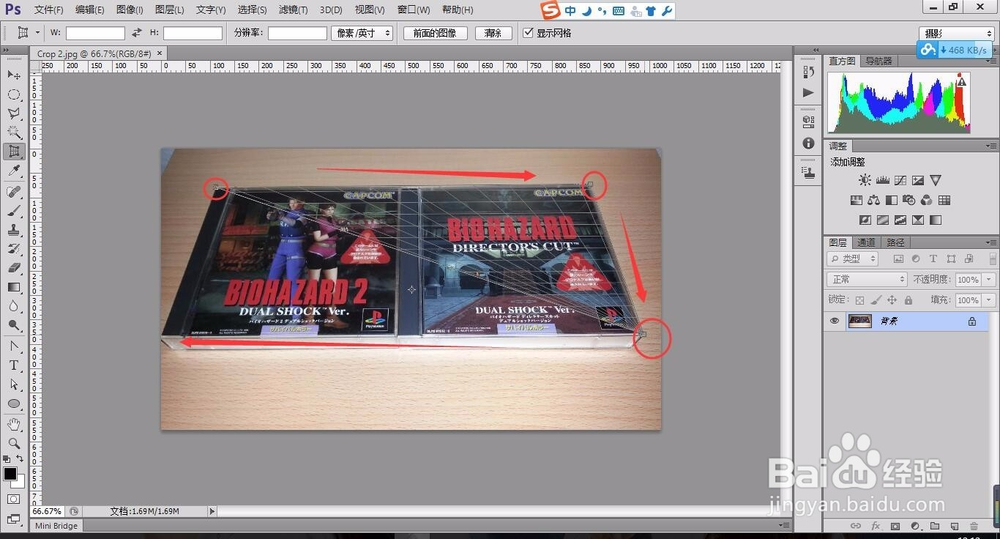Open the workspace switcher dropdown
The height and width of the screenshot is (539, 1000).
[x=956, y=33]
